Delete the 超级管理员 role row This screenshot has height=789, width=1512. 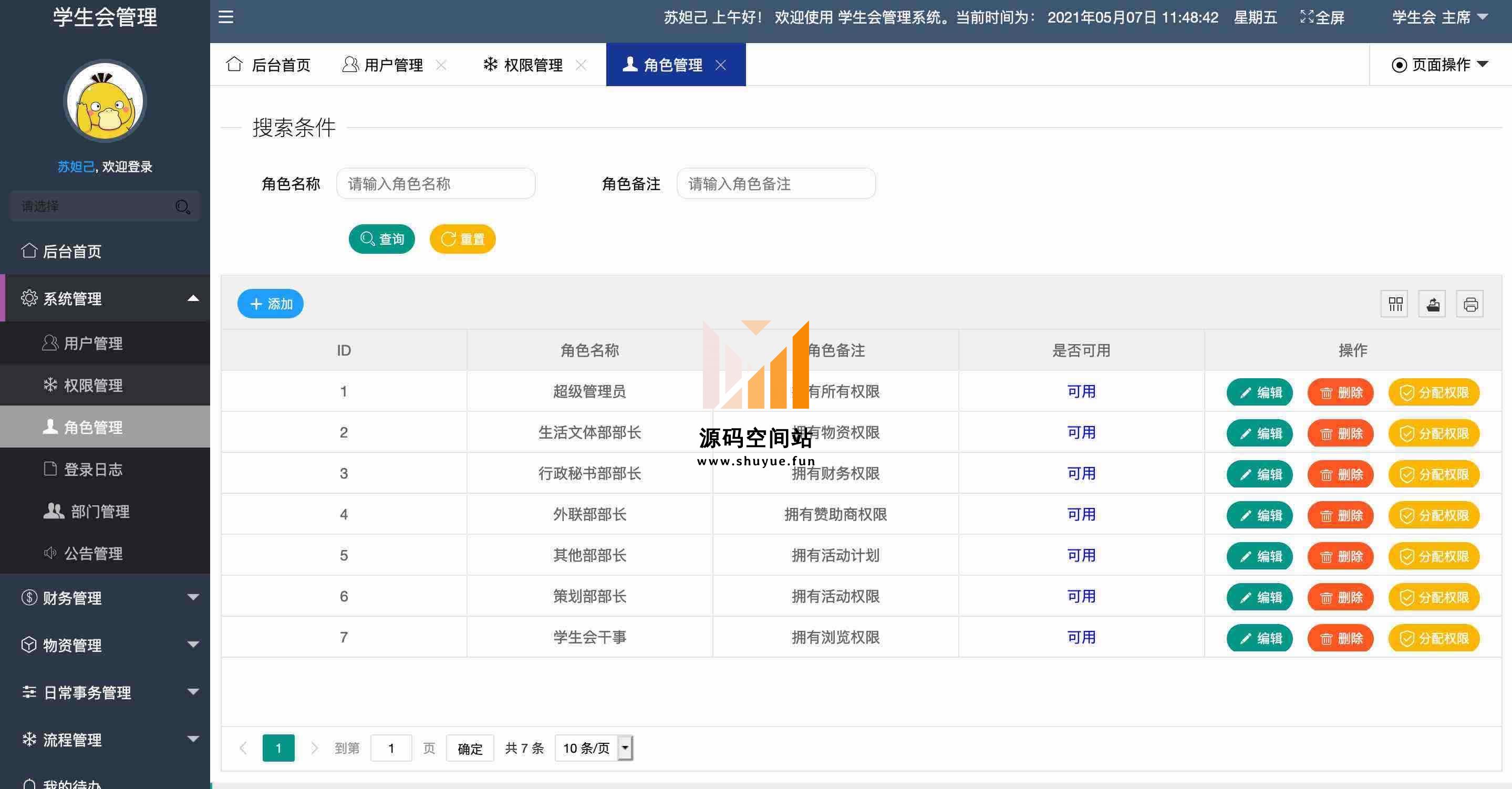(x=1341, y=392)
